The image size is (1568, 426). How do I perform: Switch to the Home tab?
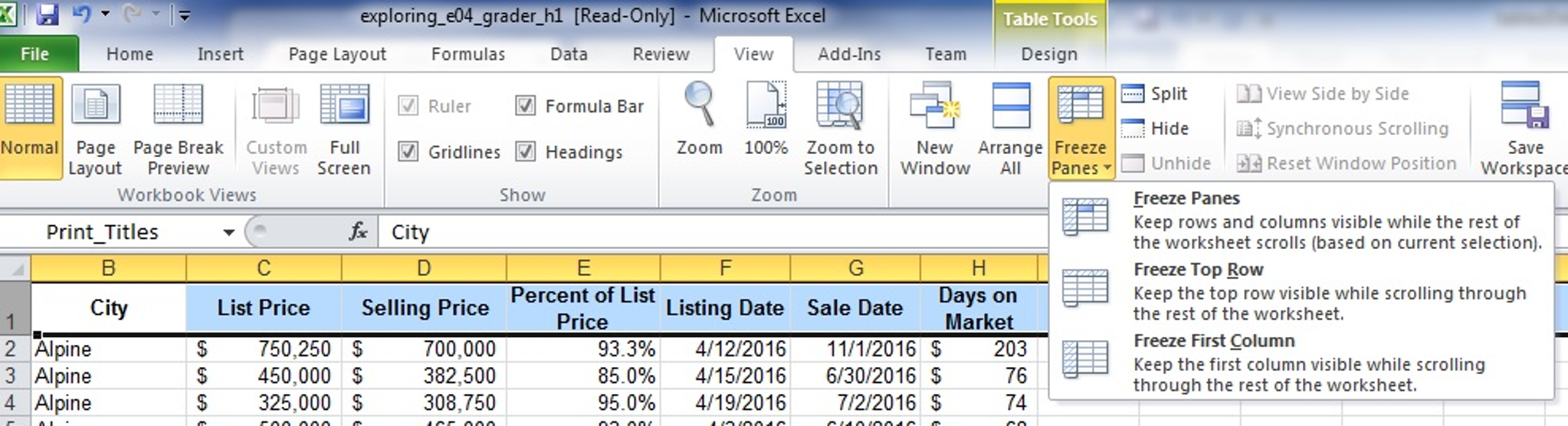(x=130, y=54)
